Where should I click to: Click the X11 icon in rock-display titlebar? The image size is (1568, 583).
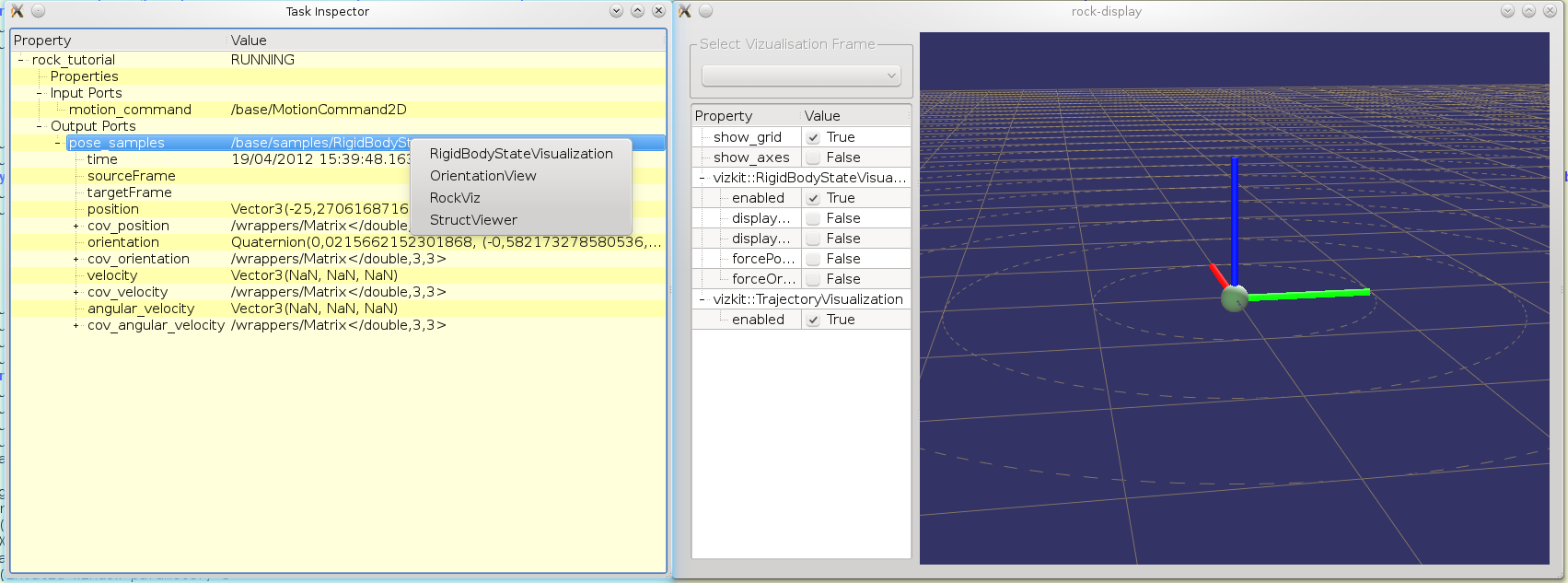coord(684,11)
